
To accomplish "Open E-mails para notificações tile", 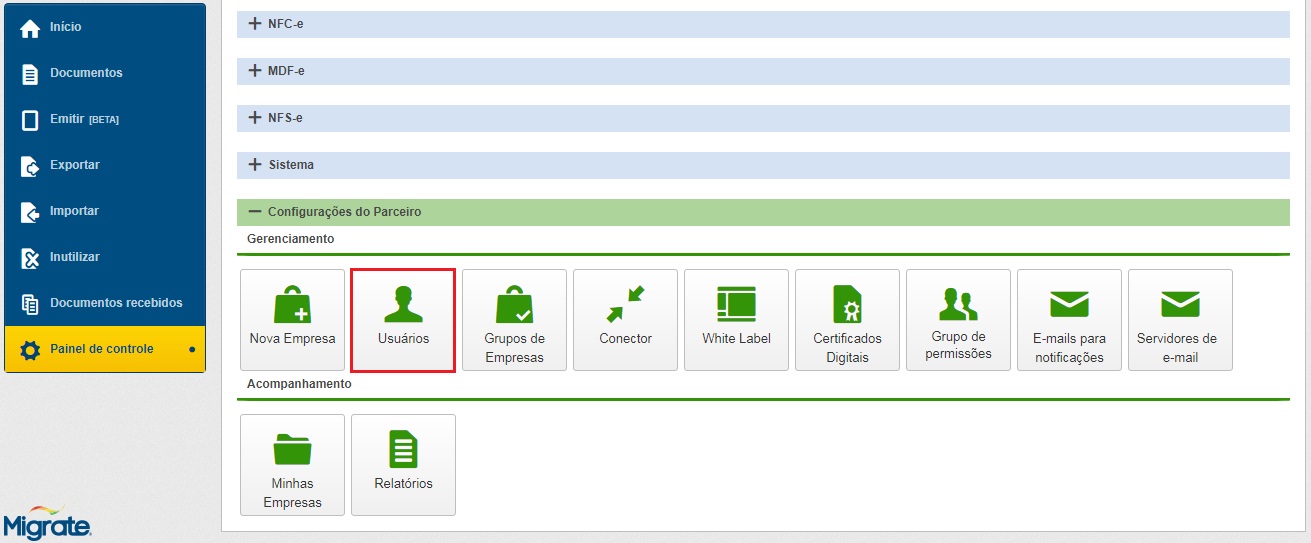I will tap(1069, 320).
